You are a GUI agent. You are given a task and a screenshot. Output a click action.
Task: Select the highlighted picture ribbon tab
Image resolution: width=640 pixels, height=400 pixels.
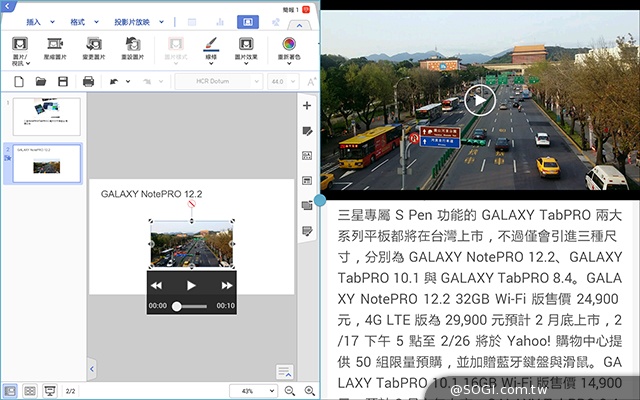[x=248, y=22]
